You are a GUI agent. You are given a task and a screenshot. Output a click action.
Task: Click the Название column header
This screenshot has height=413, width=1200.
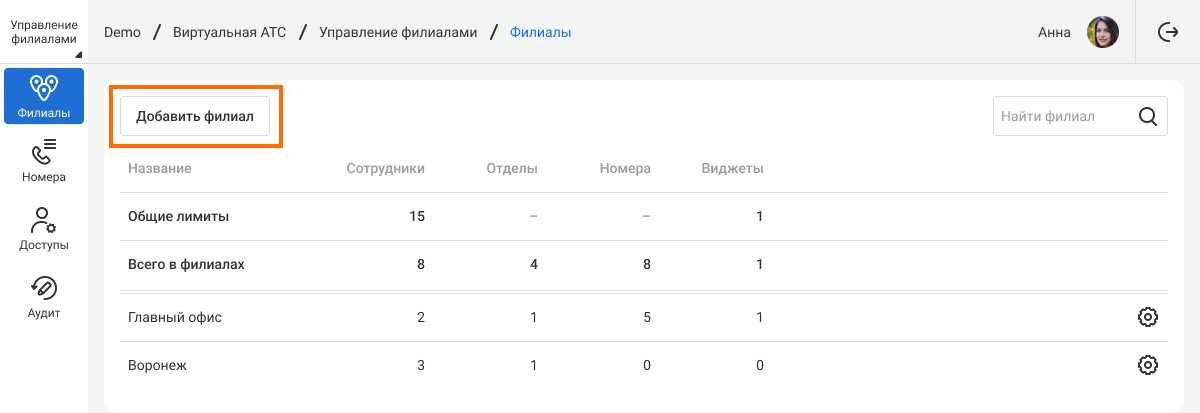(x=159, y=168)
